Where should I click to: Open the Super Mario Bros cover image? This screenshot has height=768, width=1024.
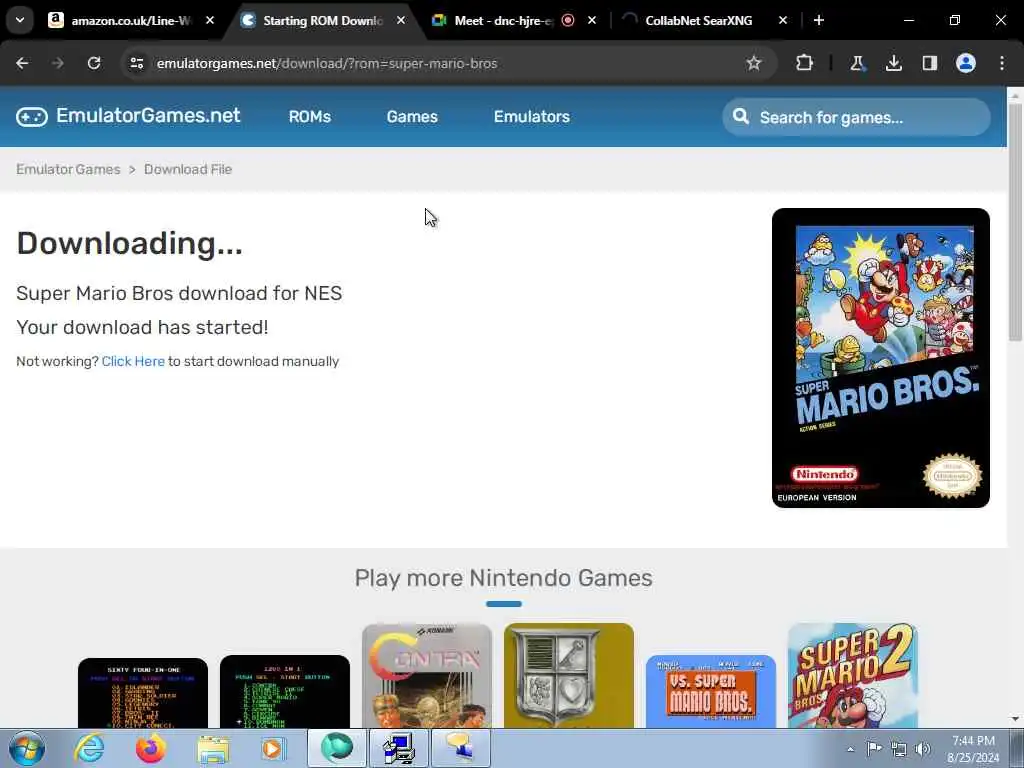[x=880, y=358]
